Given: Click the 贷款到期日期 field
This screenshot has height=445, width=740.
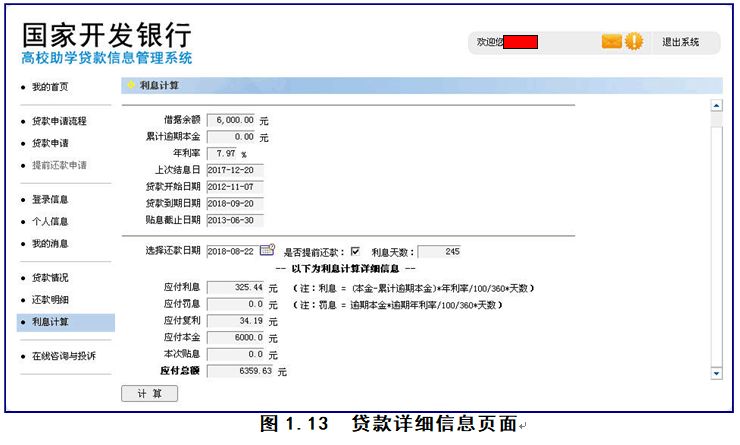Looking at the screenshot, I should pos(235,203).
